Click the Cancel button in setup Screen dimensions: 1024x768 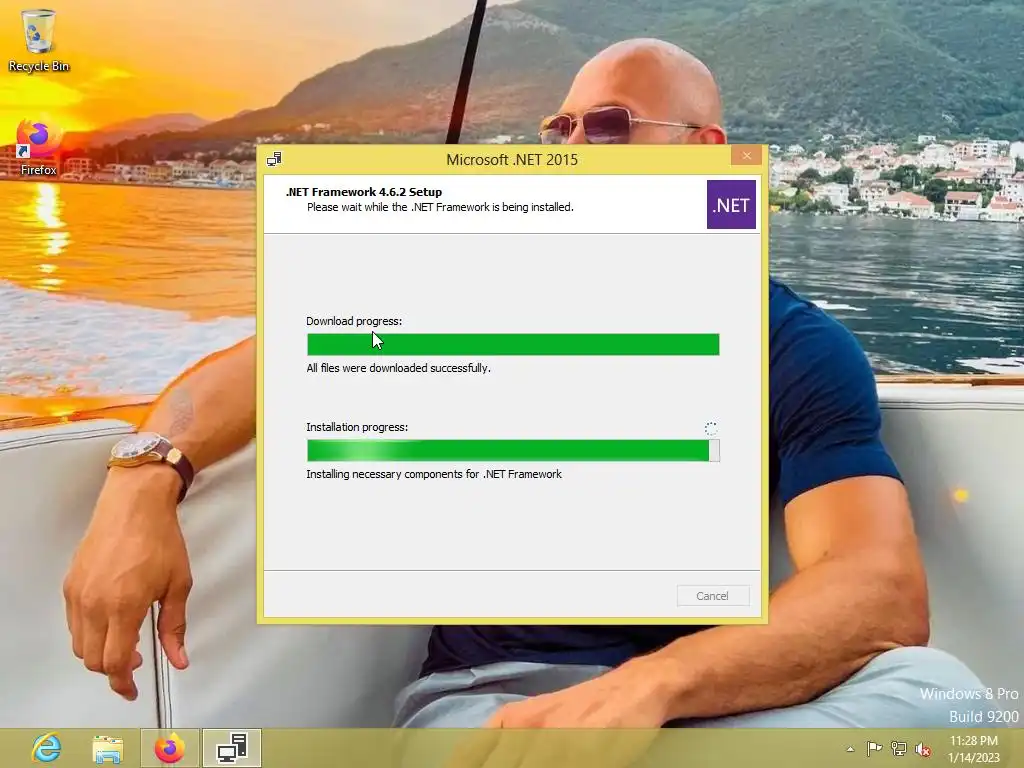(712, 596)
